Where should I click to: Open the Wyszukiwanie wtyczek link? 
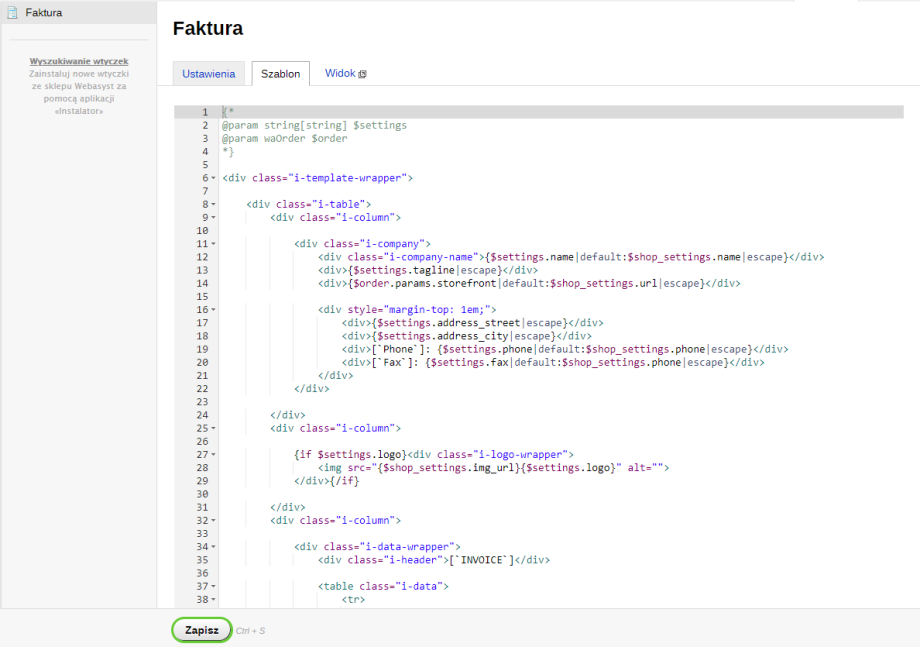click(78, 61)
